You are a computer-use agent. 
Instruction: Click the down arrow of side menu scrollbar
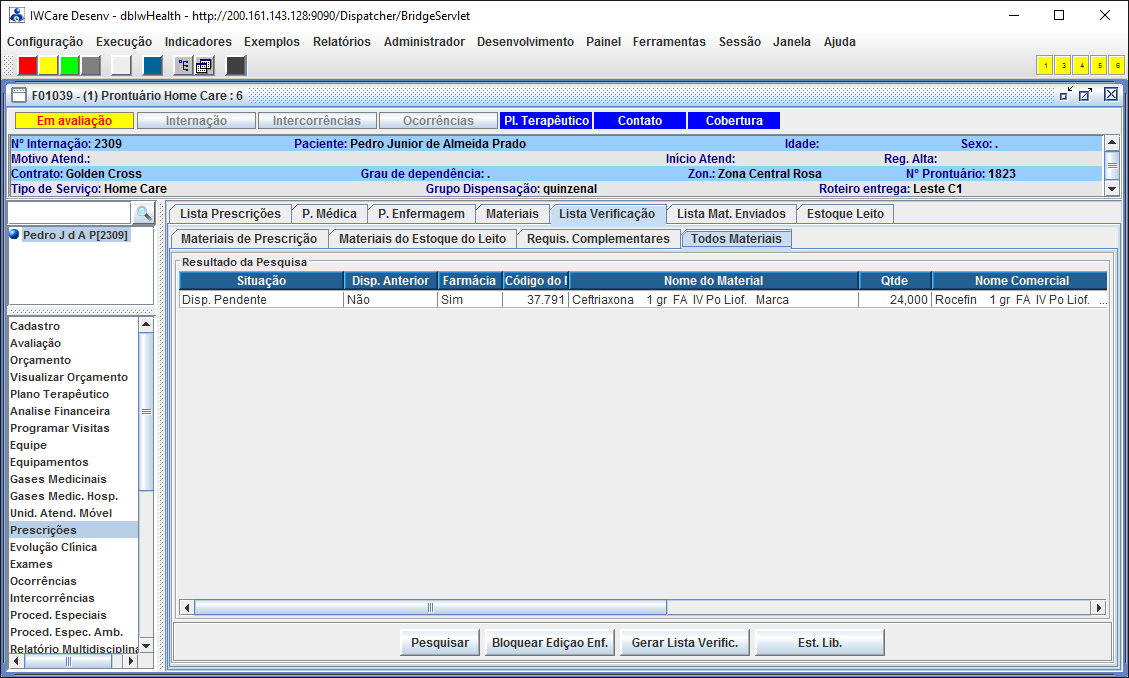click(x=146, y=646)
